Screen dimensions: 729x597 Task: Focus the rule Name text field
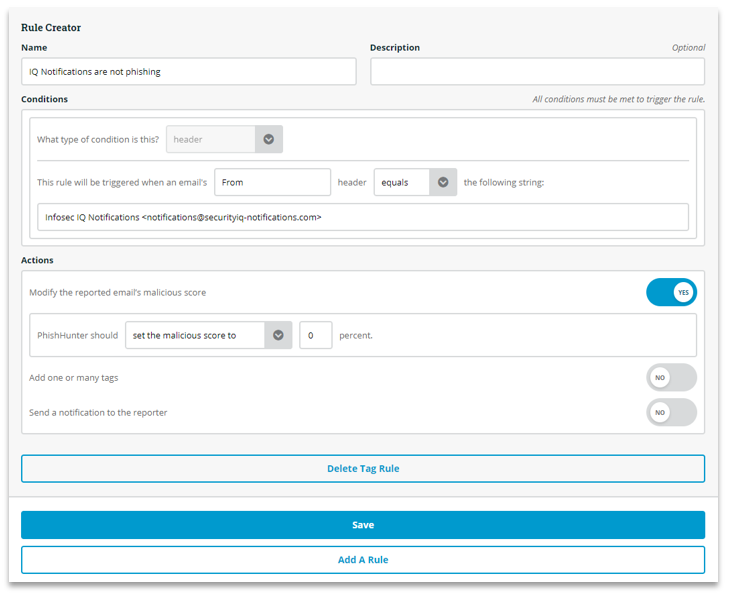click(x=188, y=72)
